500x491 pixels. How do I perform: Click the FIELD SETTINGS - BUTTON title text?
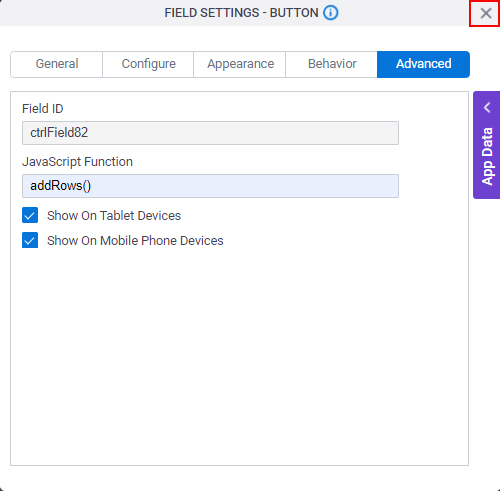[x=241, y=13]
